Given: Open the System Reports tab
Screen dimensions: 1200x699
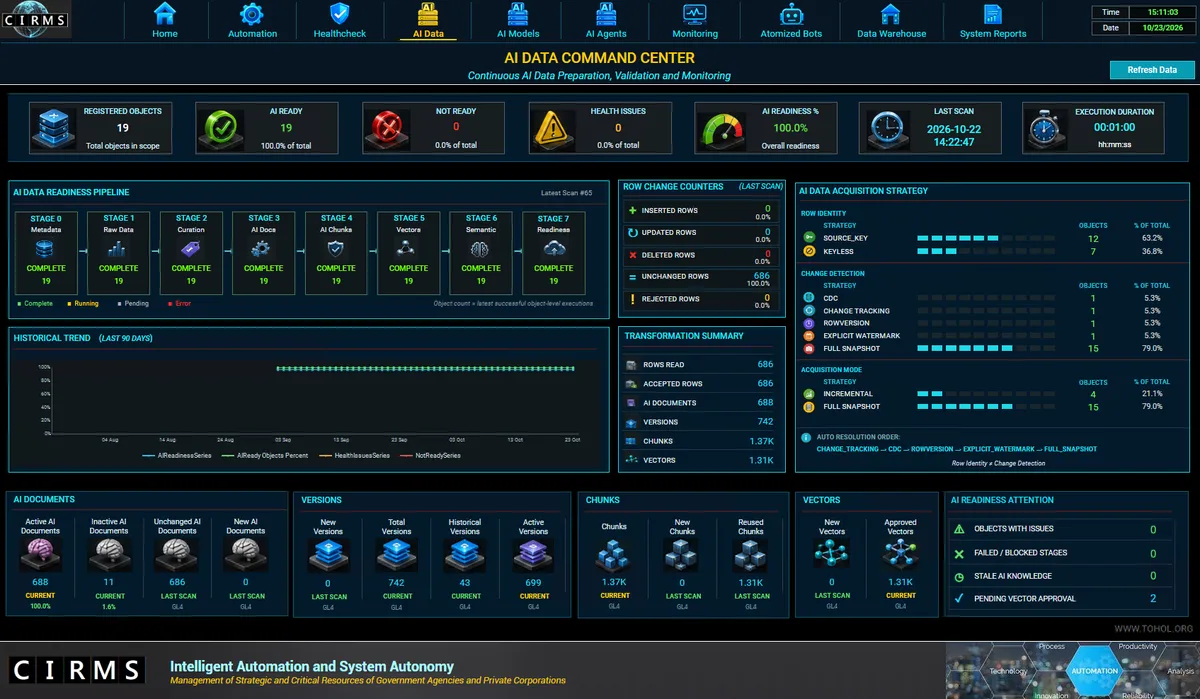Looking at the screenshot, I should click(993, 20).
